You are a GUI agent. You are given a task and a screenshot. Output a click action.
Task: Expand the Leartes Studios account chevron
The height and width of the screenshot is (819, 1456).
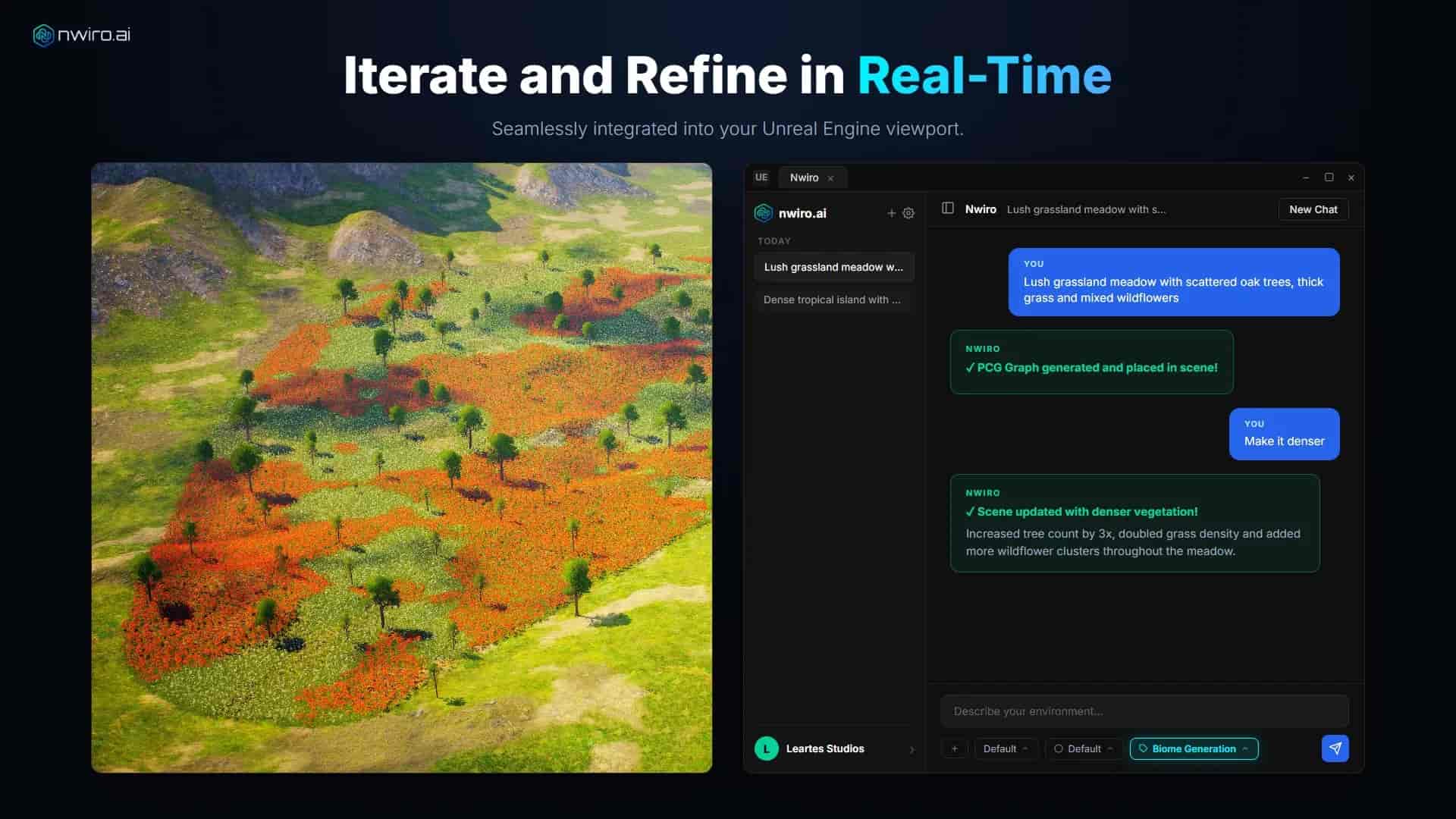(x=912, y=749)
